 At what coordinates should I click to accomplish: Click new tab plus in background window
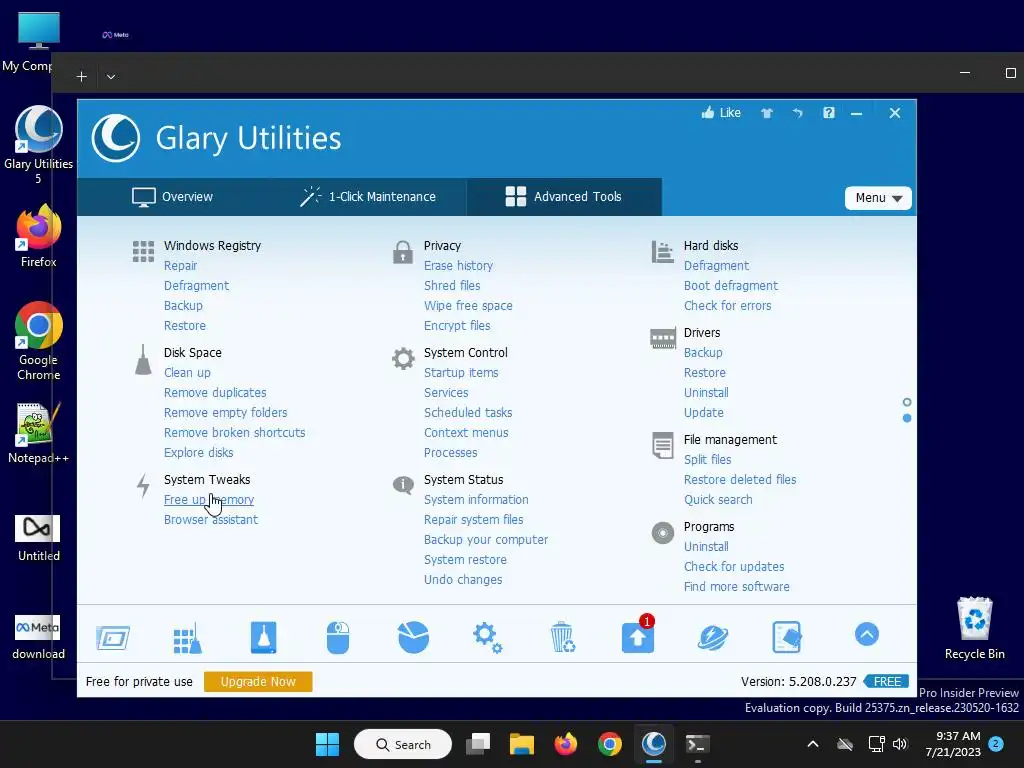point(82,76)
